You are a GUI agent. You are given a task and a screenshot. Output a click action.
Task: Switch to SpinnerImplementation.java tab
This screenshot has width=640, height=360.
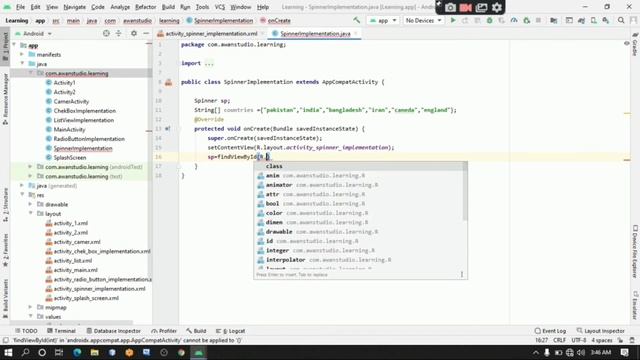(315, 33)
